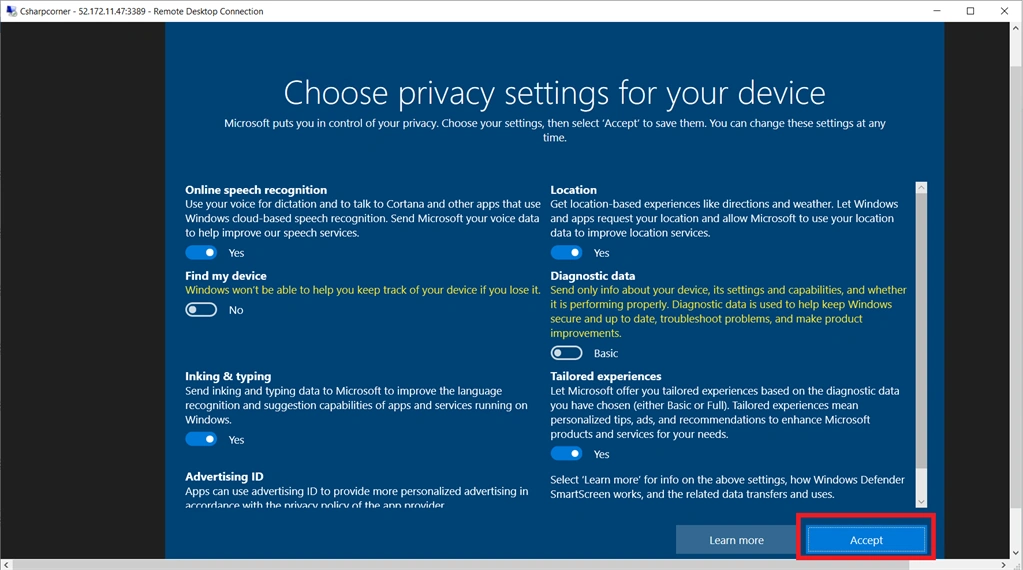The width and height of the screenshot is (1023, 570).
Task: Click remote window horizontal scrollbar right arrow
Action: coord(1003,565)
